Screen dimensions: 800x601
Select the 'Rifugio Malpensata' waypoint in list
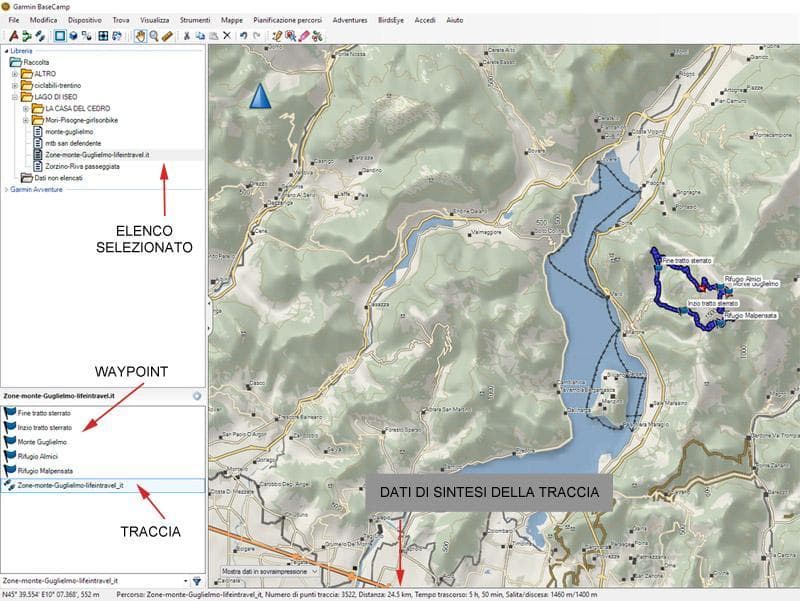[45, 470]
